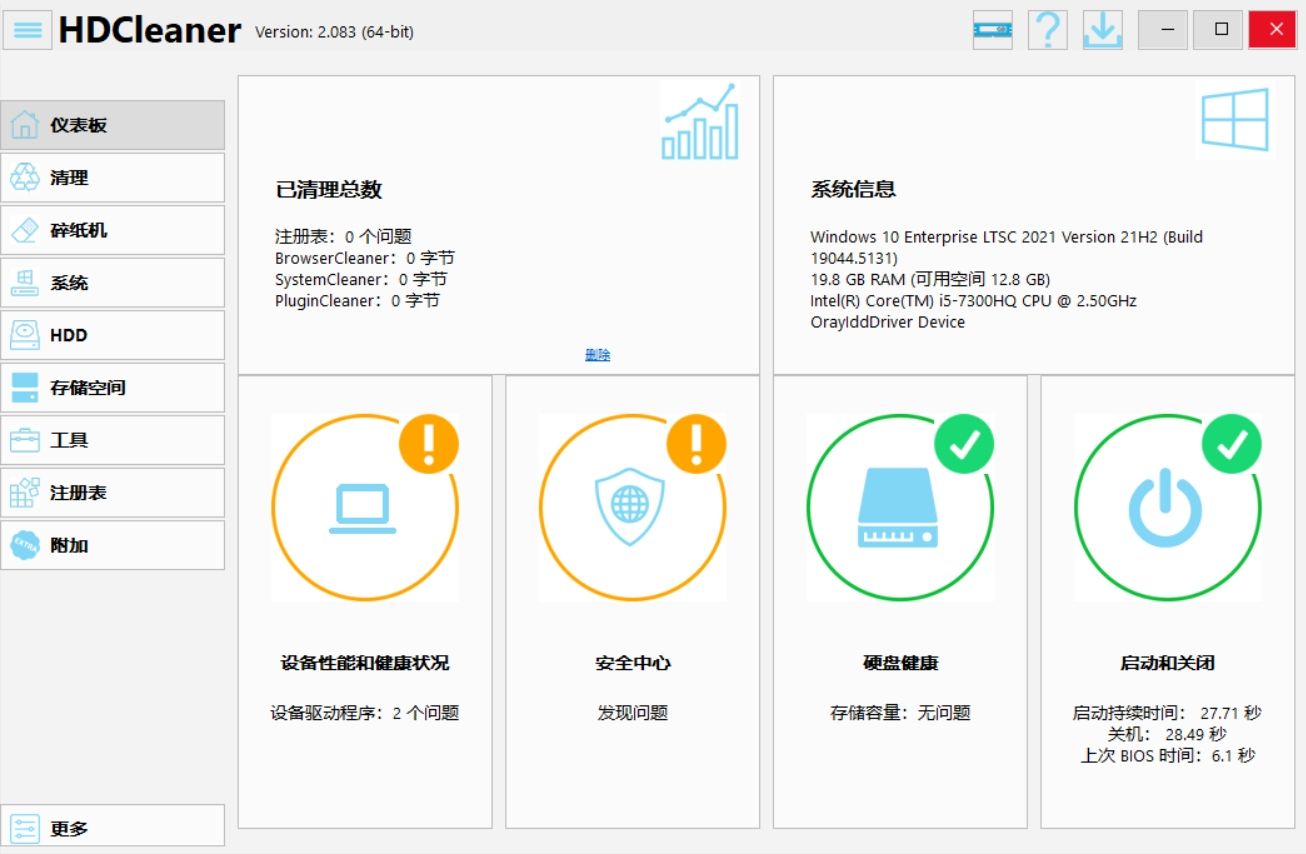Click the 启动和关闭 card title
This screenshot has width=1306, height=854.
pyautogui.click(x=1167, y=663)
